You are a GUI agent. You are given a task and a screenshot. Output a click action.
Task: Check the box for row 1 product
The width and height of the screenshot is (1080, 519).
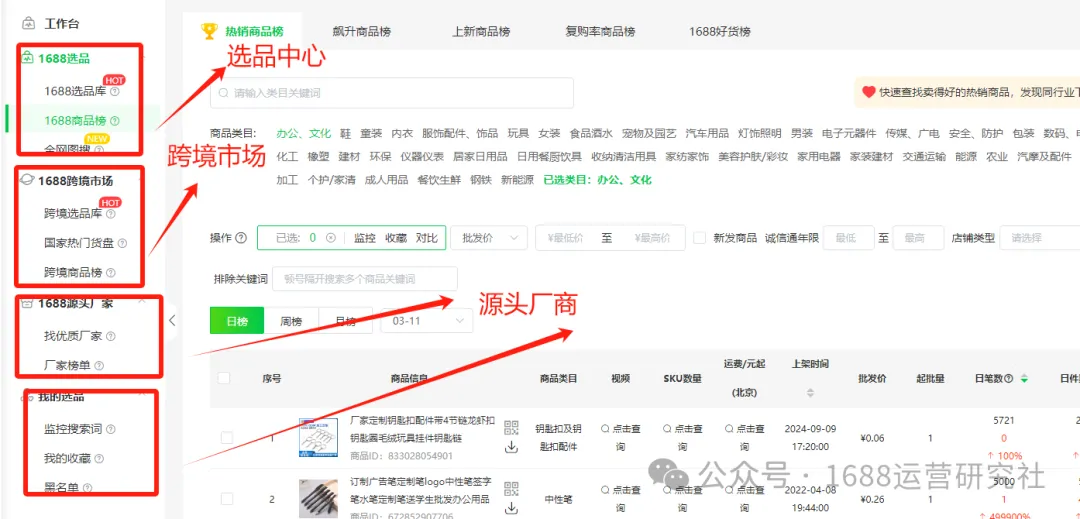pos(227,438)
